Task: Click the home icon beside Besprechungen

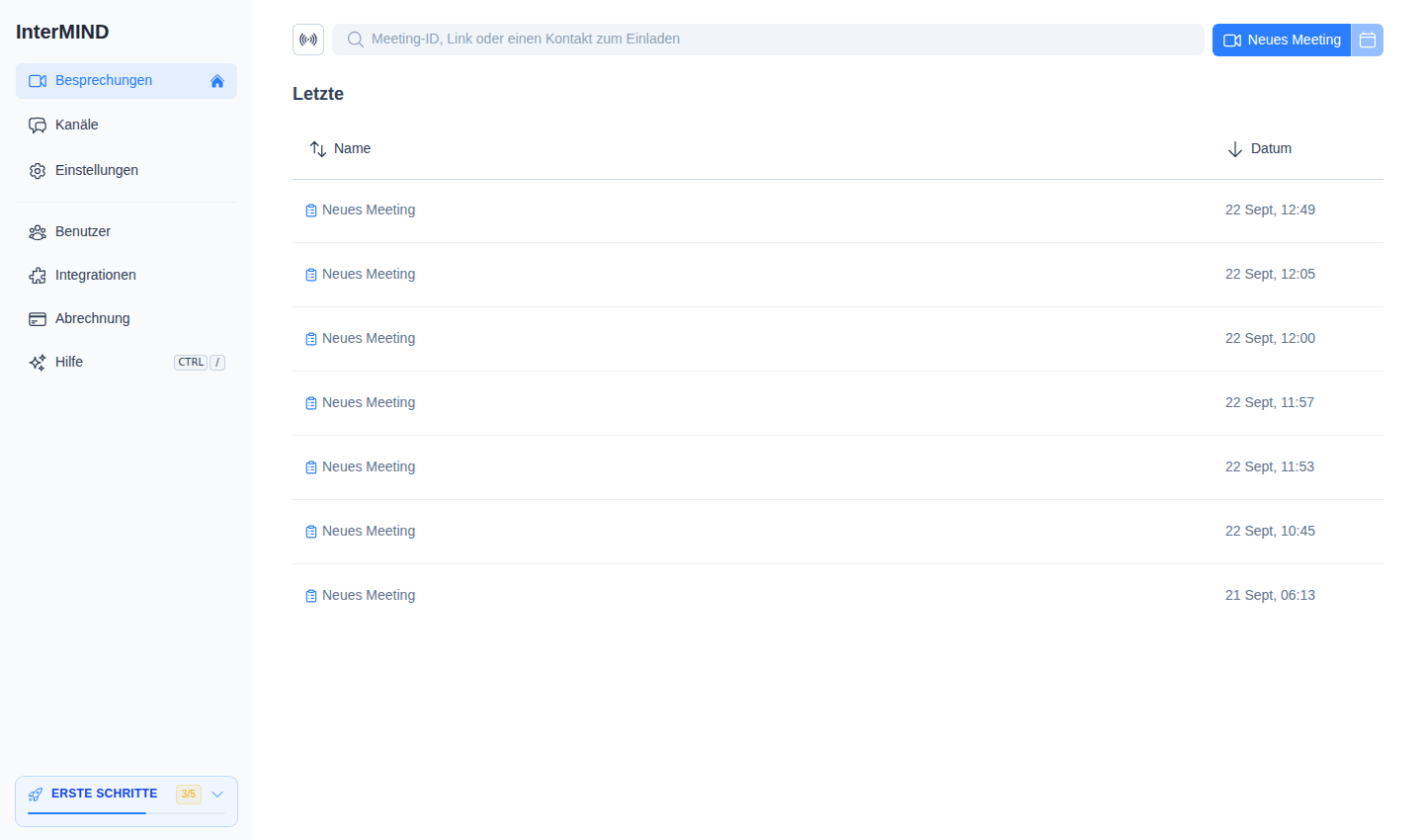Action: [217, 81]
